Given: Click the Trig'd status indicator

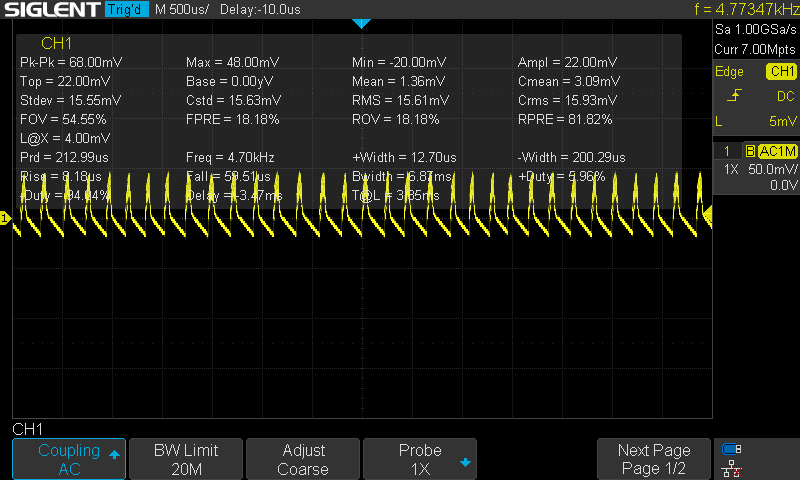Looking at the screenshot, I should (x=126, y=9).
